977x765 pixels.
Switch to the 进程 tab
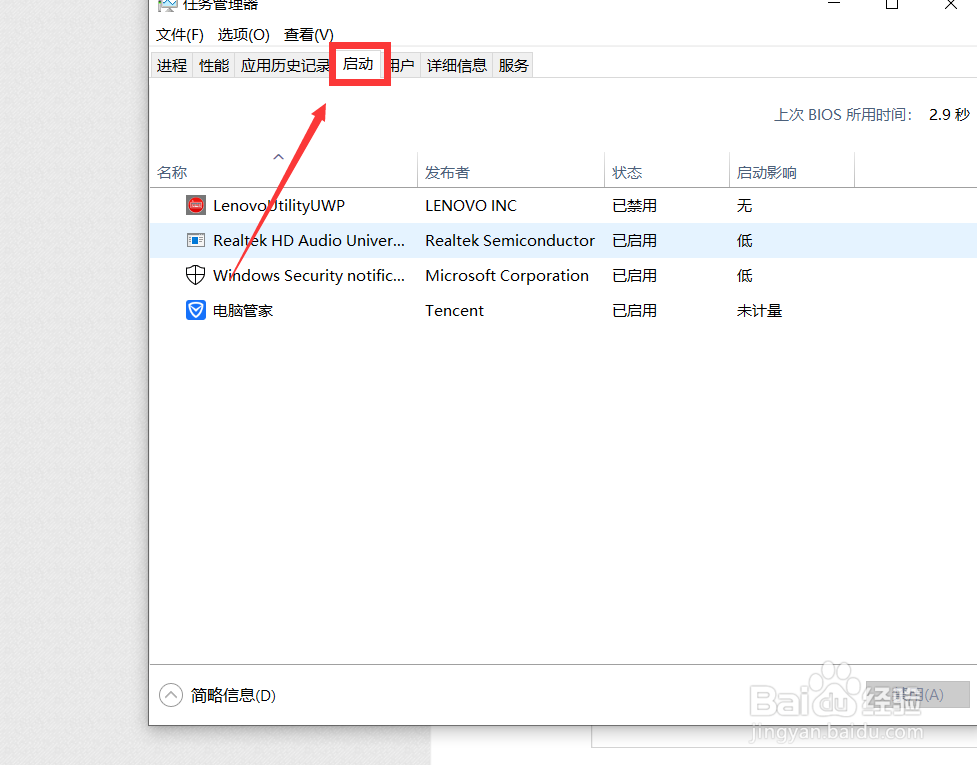point(172,65)
